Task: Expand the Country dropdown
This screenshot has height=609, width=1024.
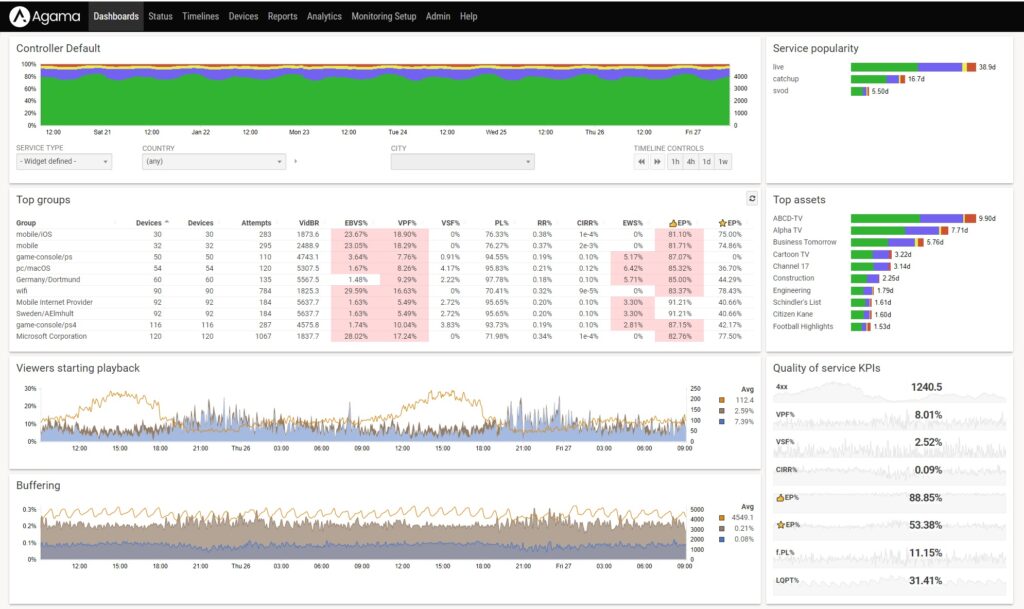Action: pyautogui.click(x=214, y=161)
